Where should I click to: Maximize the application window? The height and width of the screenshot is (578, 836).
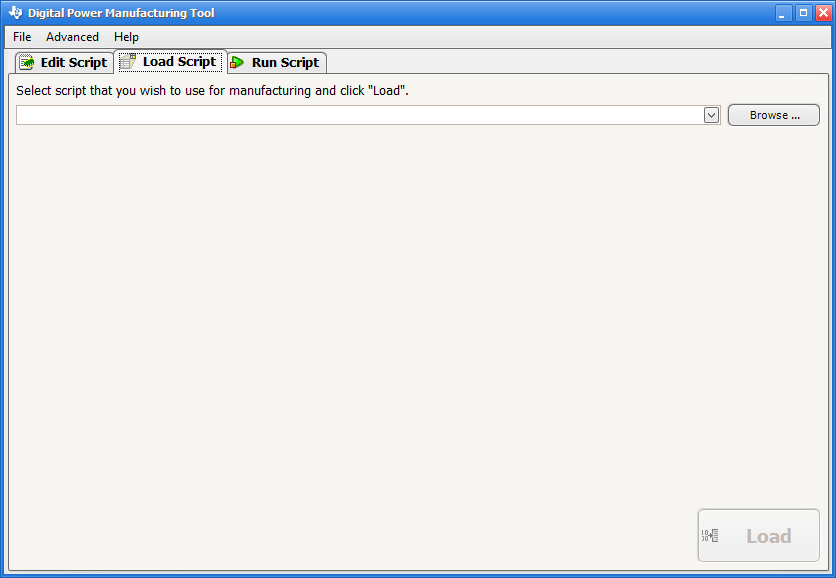click(x=803, y=13)
